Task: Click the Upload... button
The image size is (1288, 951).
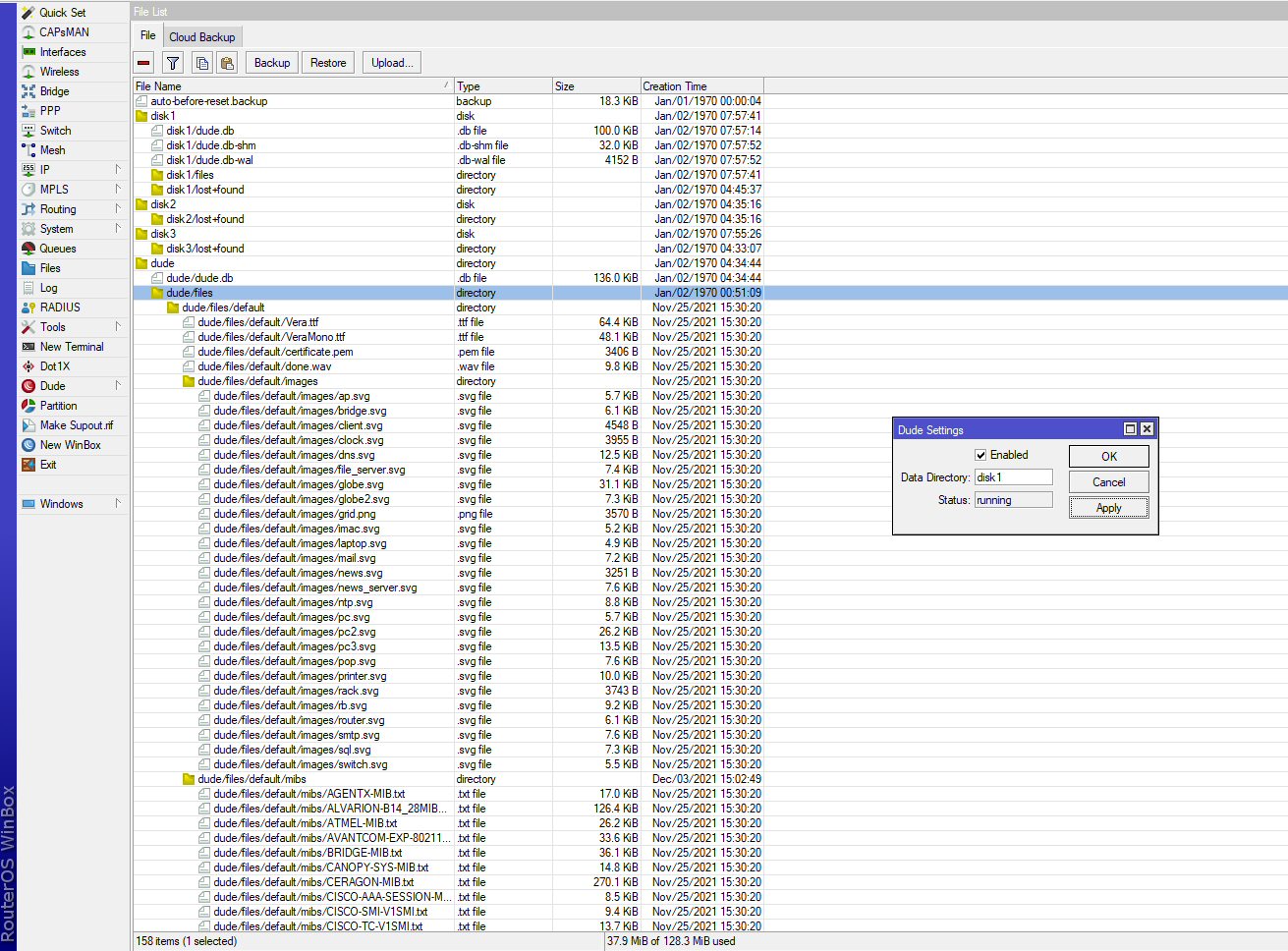Action: 391,63
